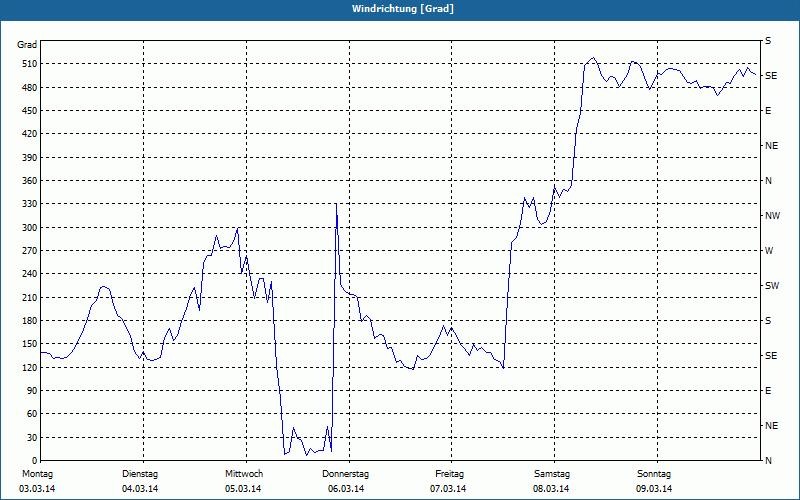This screenshot has width=800, height=500.
Task: Click the 'Mittwoch' day label
Action: 244,474
